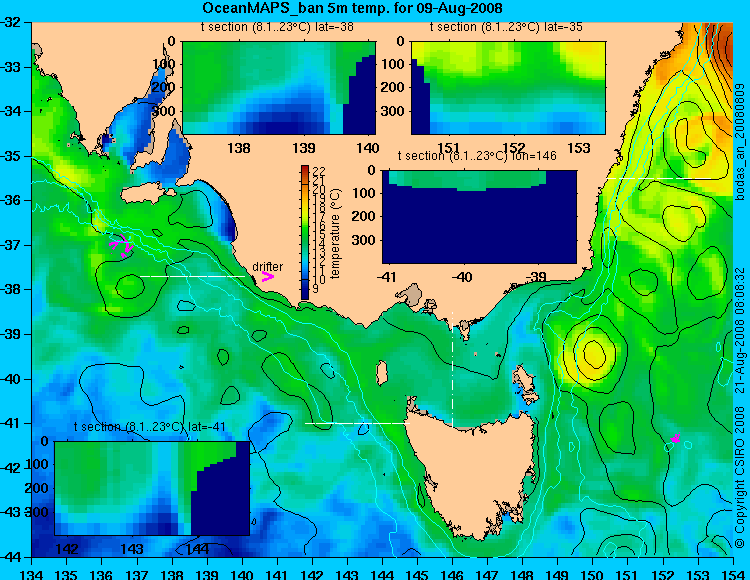The height and width of the screenshot is (580, 750).
Task: Click the white dashed section line at latitude -35
Action: [661, 178]
